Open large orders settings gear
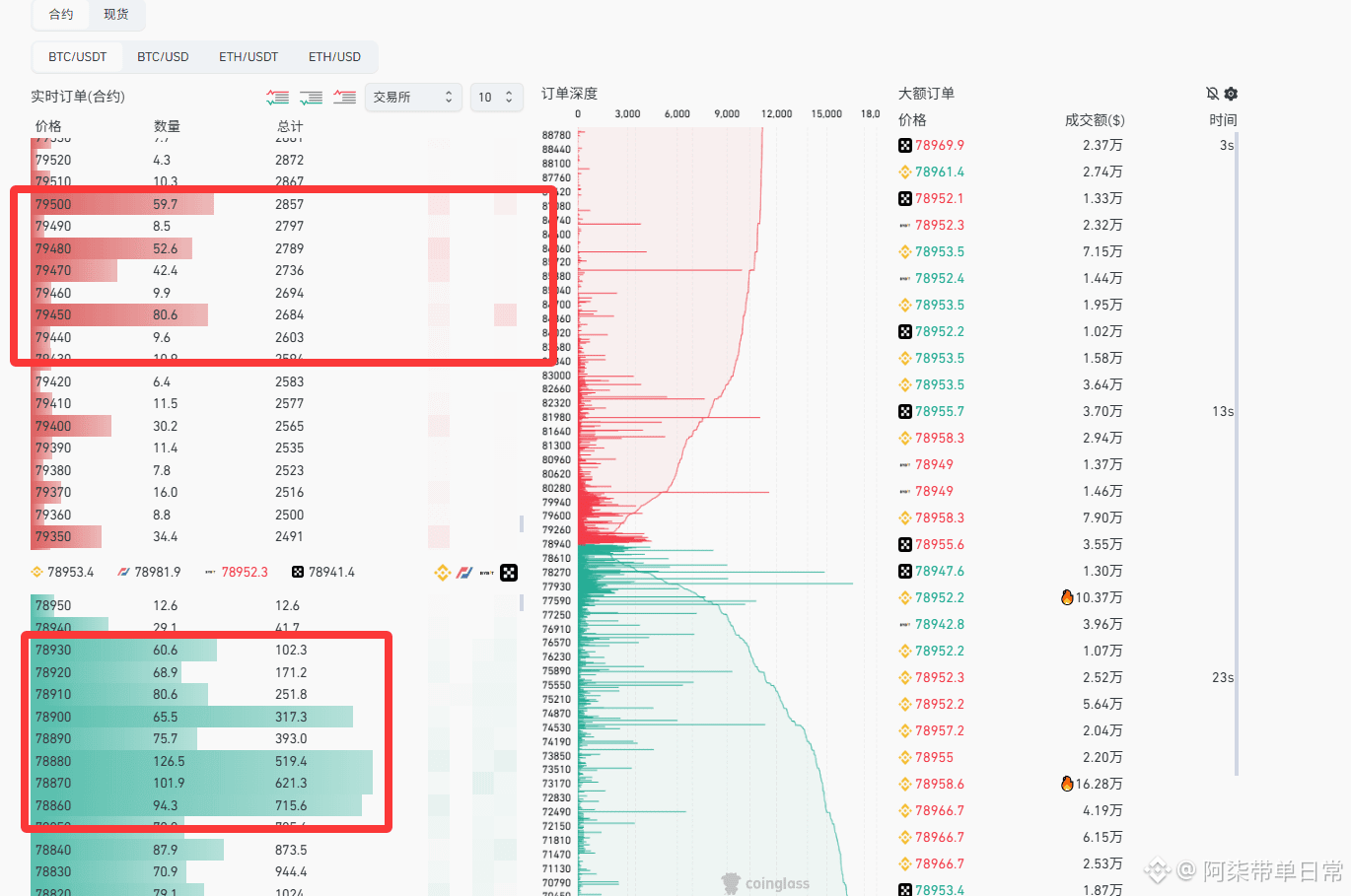The image size is (1351, 896). (1231, 94)
